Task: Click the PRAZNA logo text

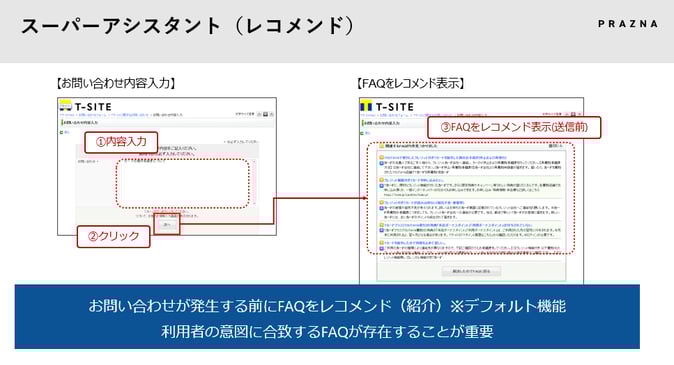Action: (x=628, y=24)
